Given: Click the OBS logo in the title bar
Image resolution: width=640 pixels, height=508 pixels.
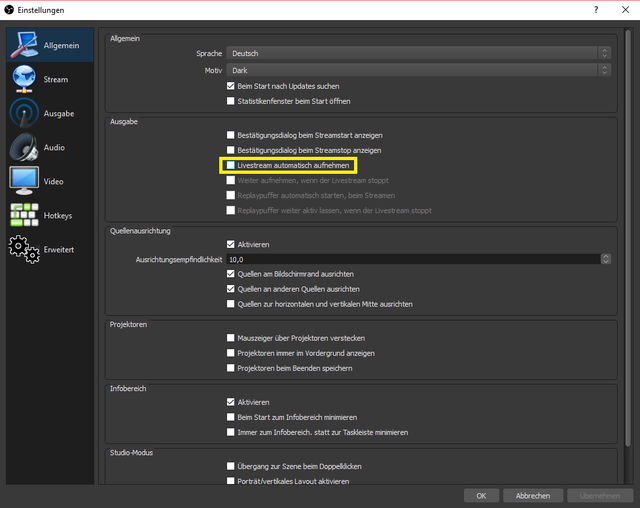Looking at the screenshot, I should pos(9,10).
